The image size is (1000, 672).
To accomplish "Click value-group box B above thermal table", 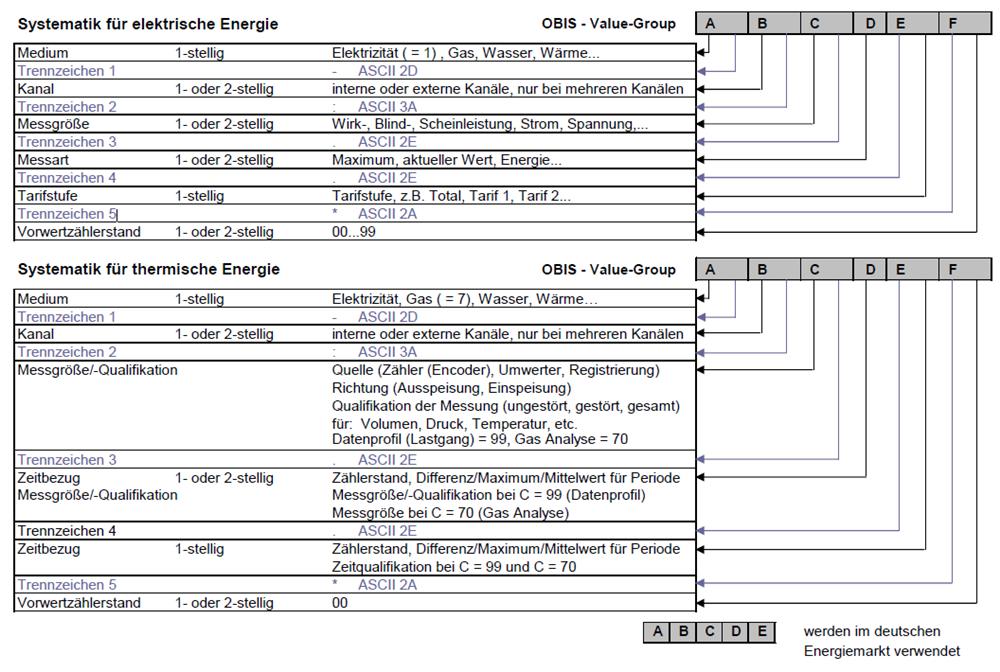I will point(774,269).
